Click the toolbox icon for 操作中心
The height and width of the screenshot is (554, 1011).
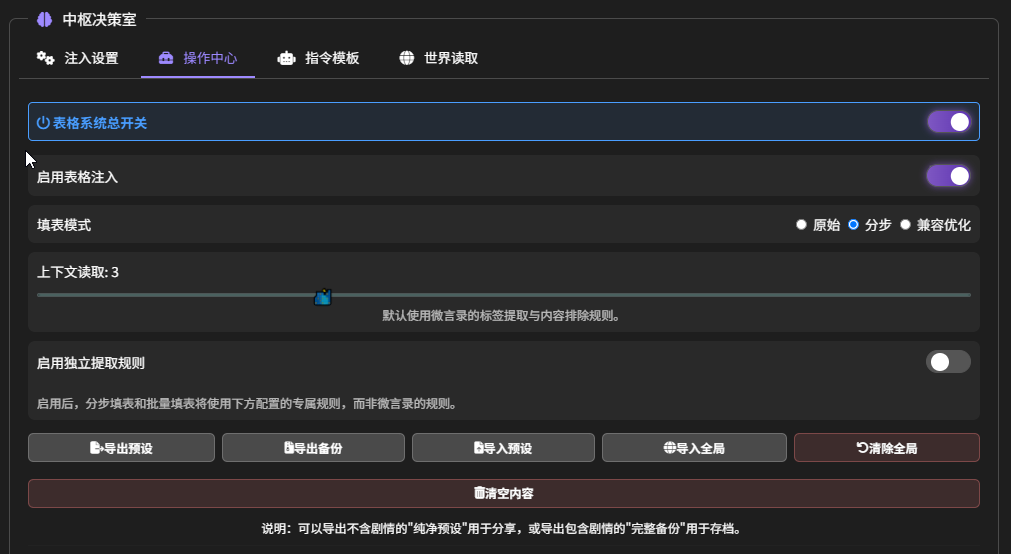tap(166, 58)
